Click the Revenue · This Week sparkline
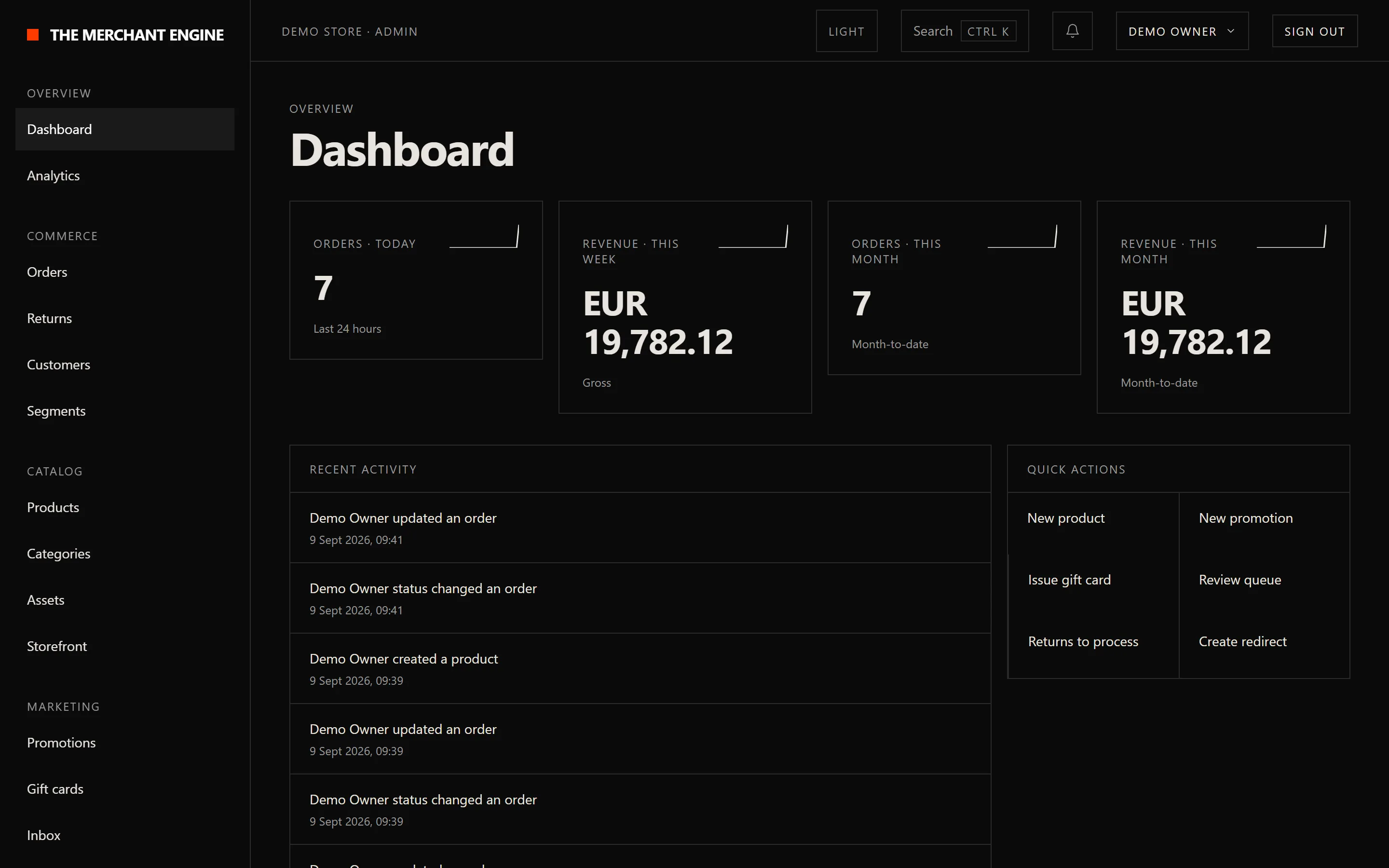Image resolution: width=1389 pixels, height=868 pixels. 753,236
